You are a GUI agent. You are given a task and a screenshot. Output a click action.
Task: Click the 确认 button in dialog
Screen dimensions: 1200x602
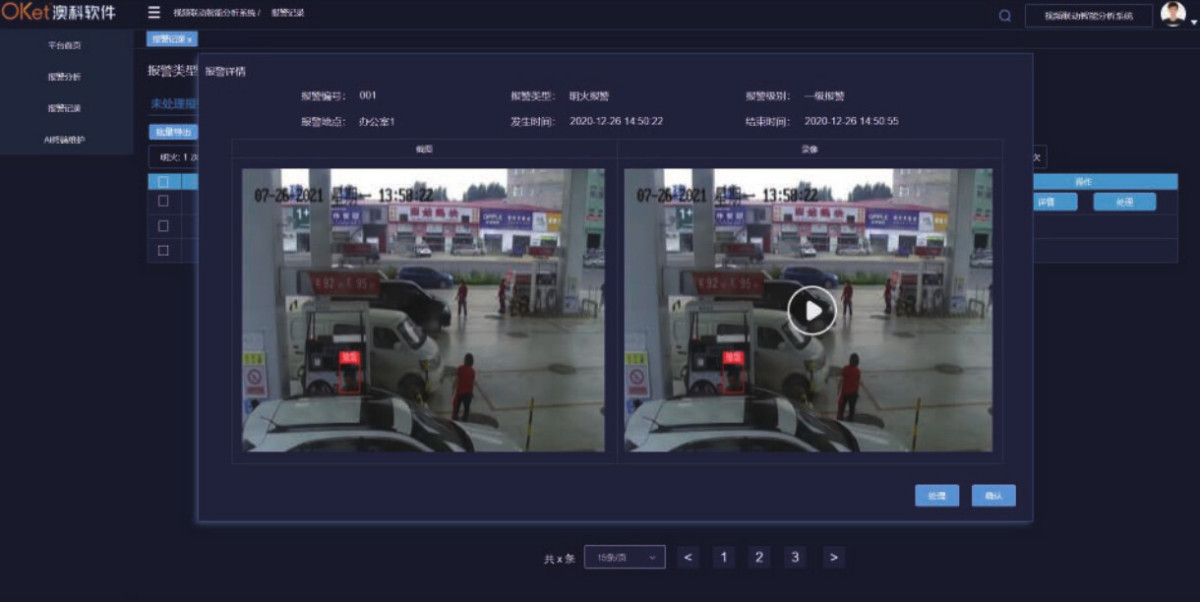point(993,496)
